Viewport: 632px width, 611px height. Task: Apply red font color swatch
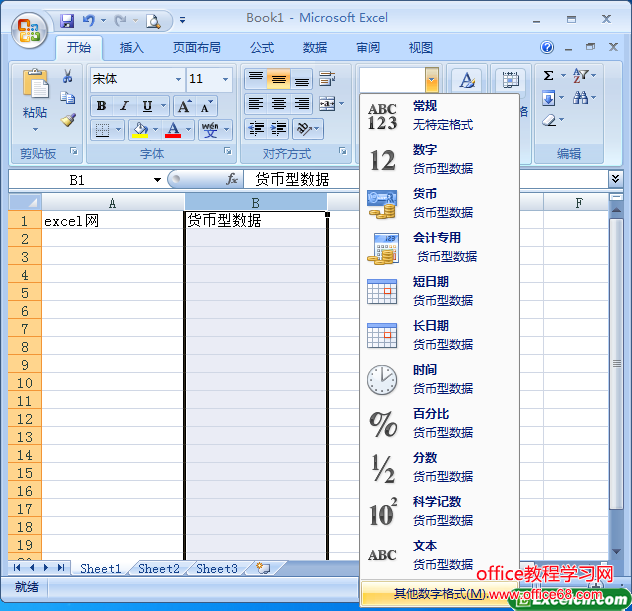click(173, 136)
